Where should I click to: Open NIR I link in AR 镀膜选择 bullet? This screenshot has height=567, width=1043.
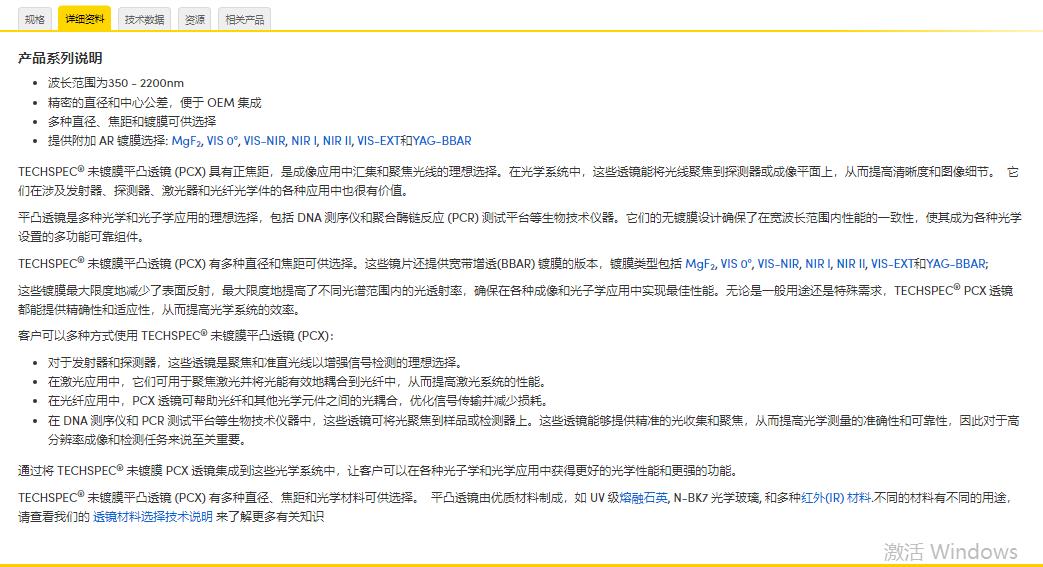coord(304,141)
